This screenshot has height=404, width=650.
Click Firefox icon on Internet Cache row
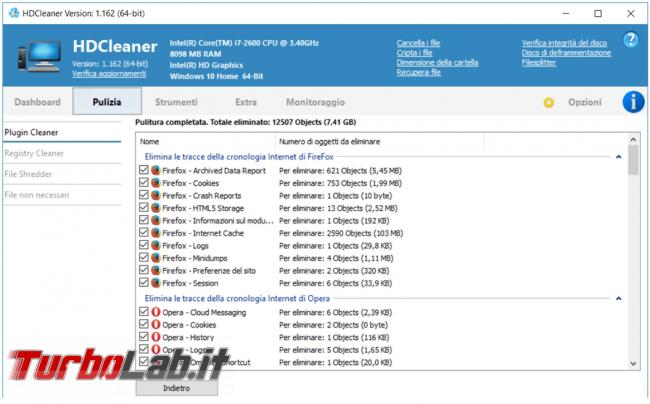(x=155, y=233)
